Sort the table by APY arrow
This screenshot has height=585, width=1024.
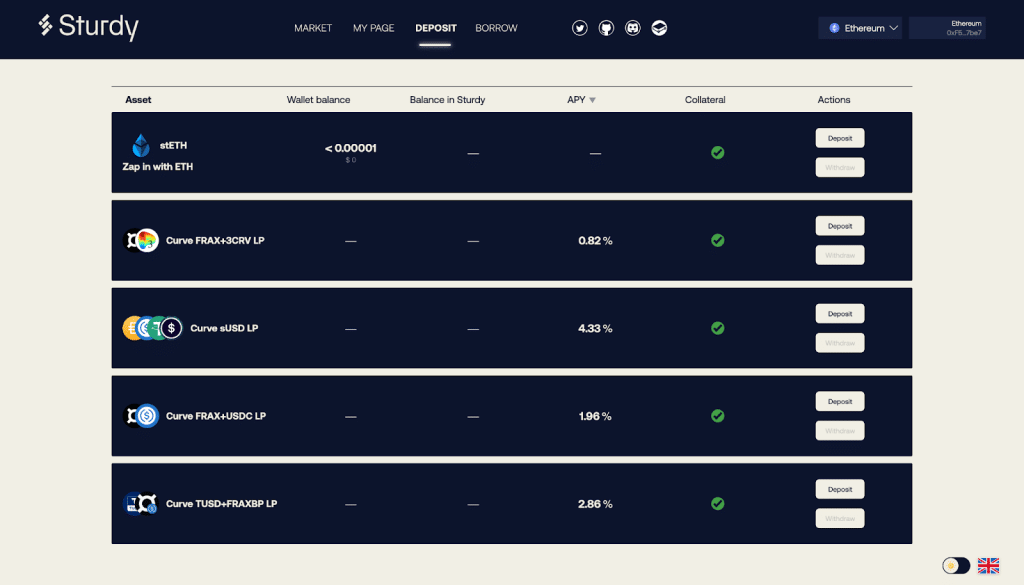coord(592,100)
